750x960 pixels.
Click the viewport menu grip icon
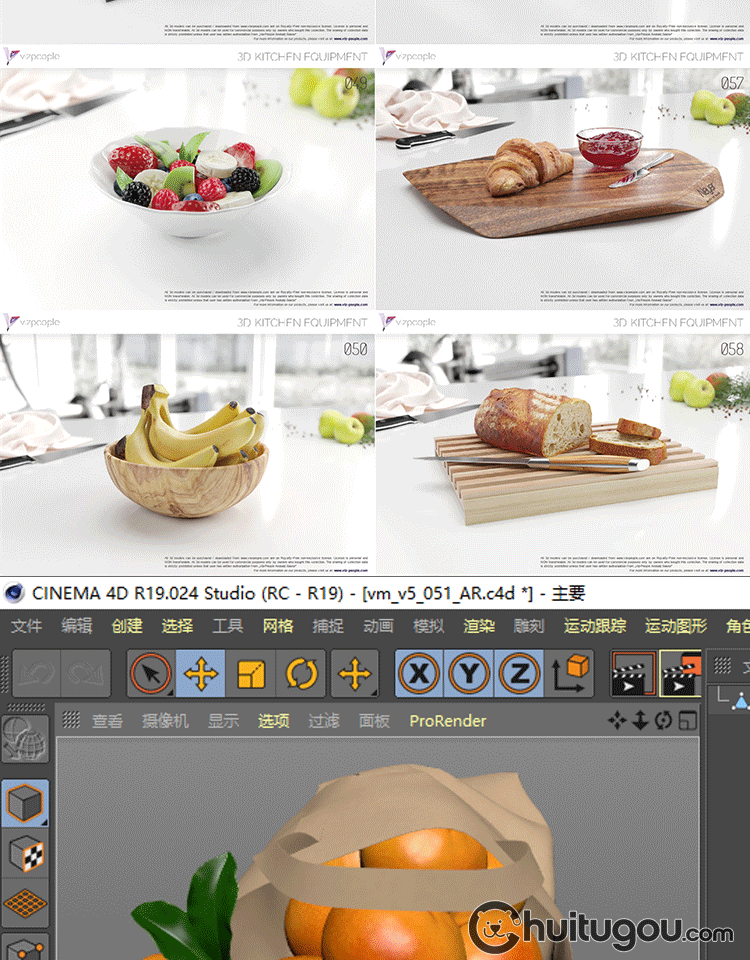coord(71,720)
